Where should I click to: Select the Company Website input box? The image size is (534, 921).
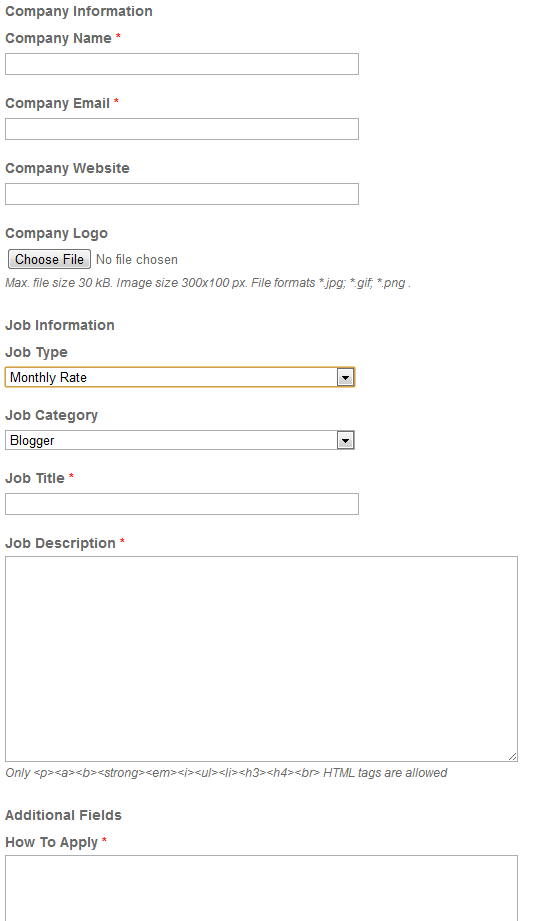pyautogui.click(x=182, y=194)
